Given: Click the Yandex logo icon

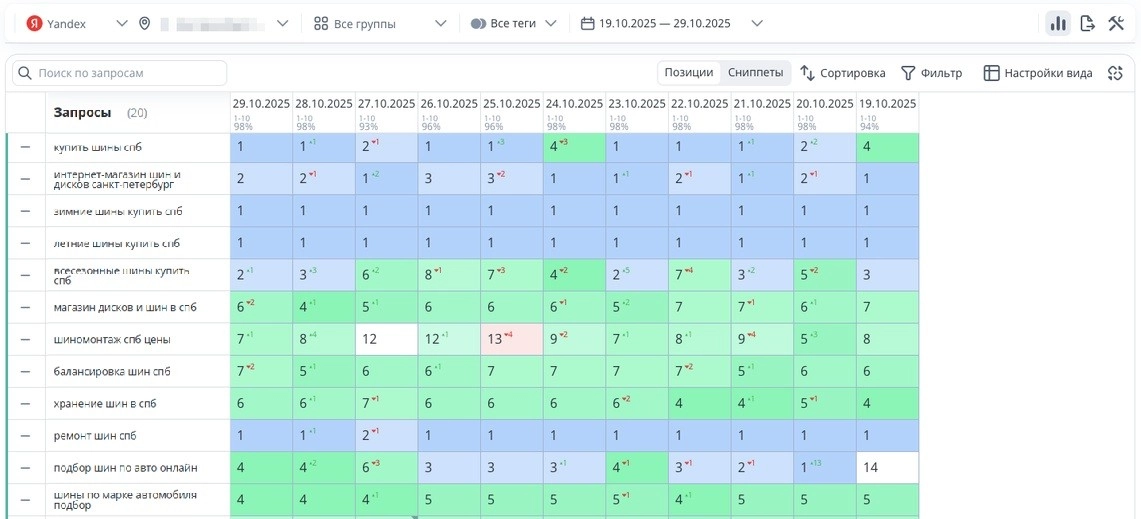Looking at the screenshot, I should (x=34, y=23).
